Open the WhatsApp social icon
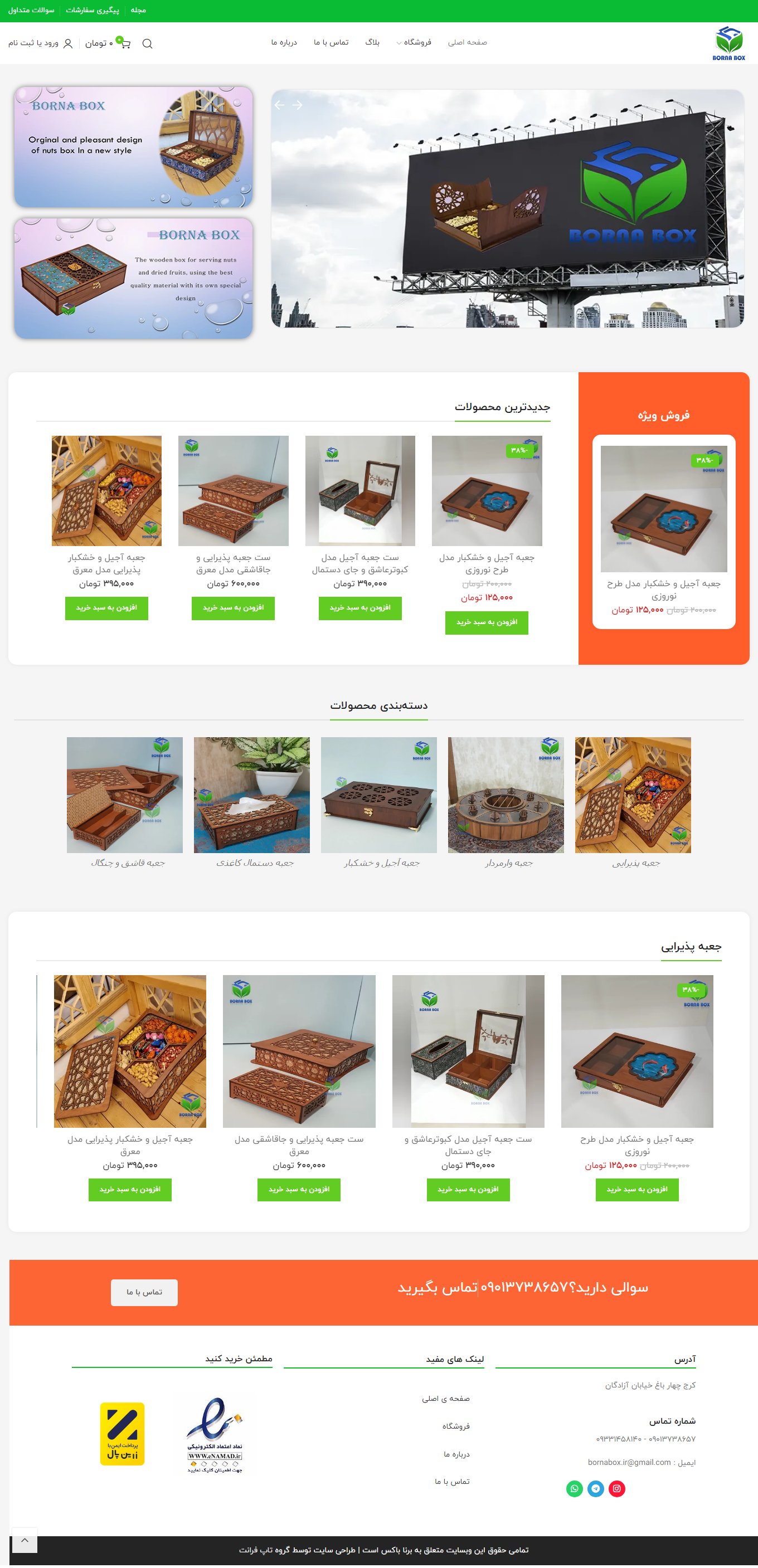This screenshot has height=1568, width=758. click(x=574, y=1488)
